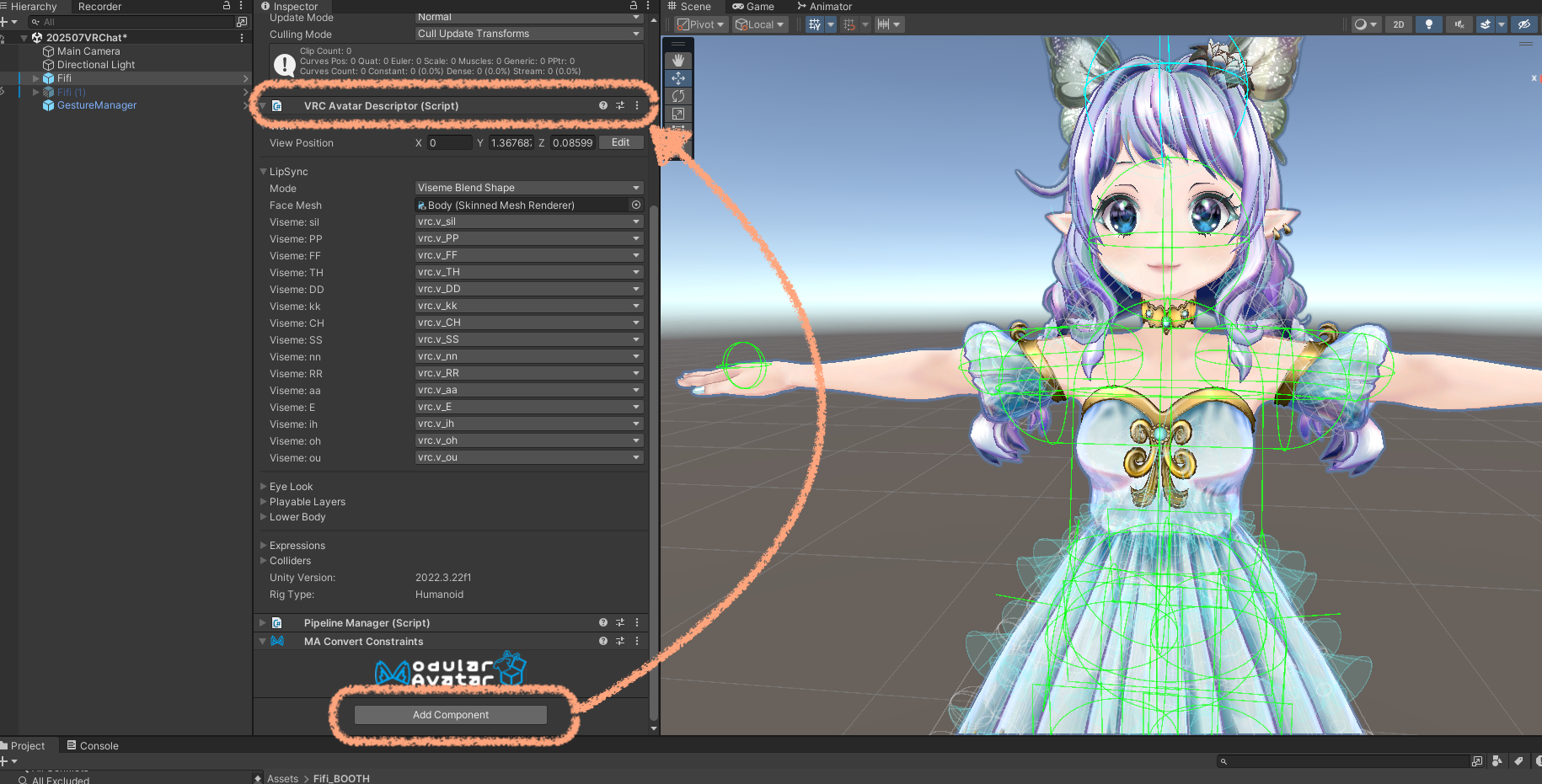Viewport: 1542px width, 784px height.
Task: Click the View Position Y input field
Action: 511,143
